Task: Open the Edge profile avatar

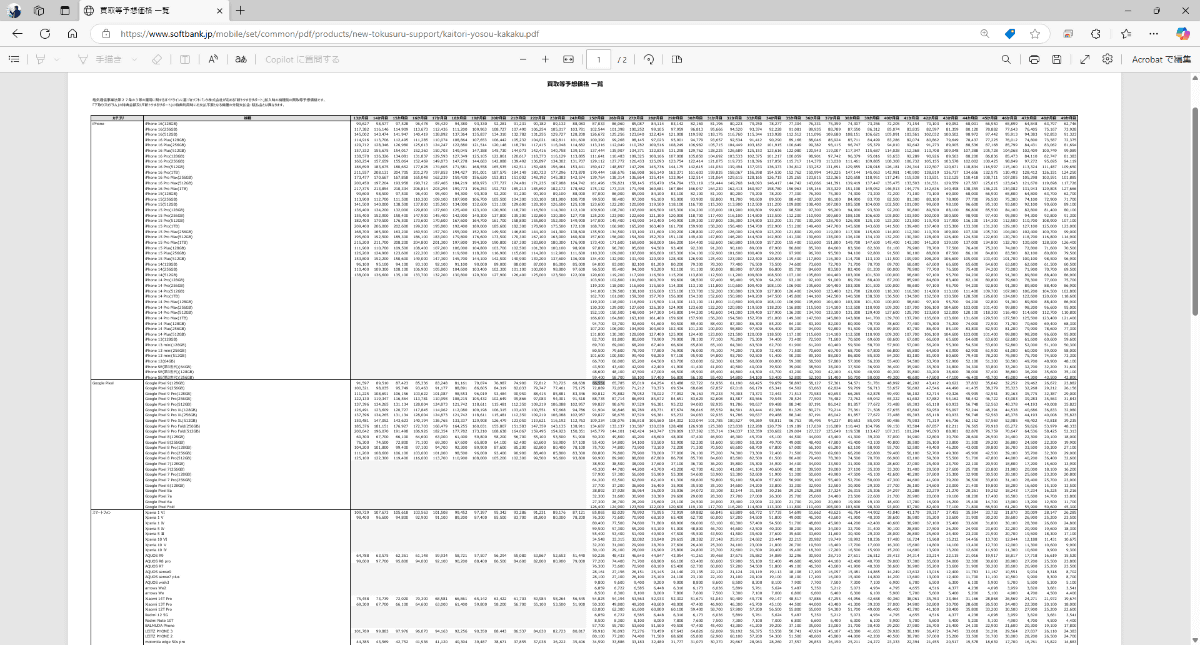Action: (15, 10)
